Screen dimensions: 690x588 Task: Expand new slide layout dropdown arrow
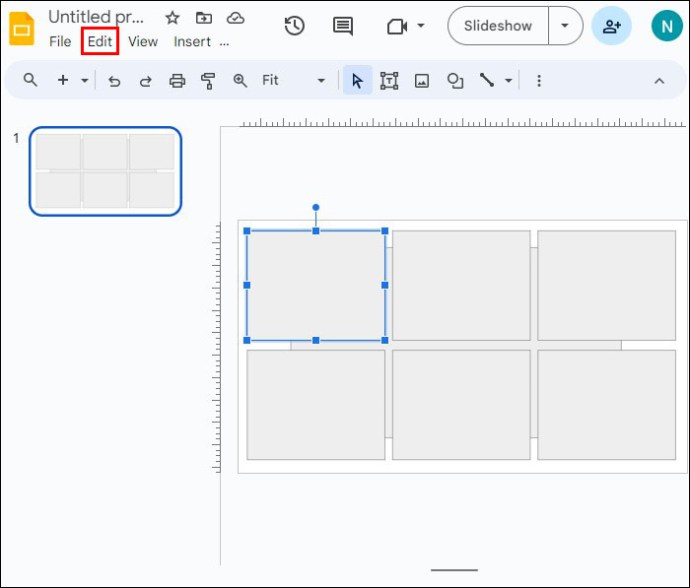(84, 81)
